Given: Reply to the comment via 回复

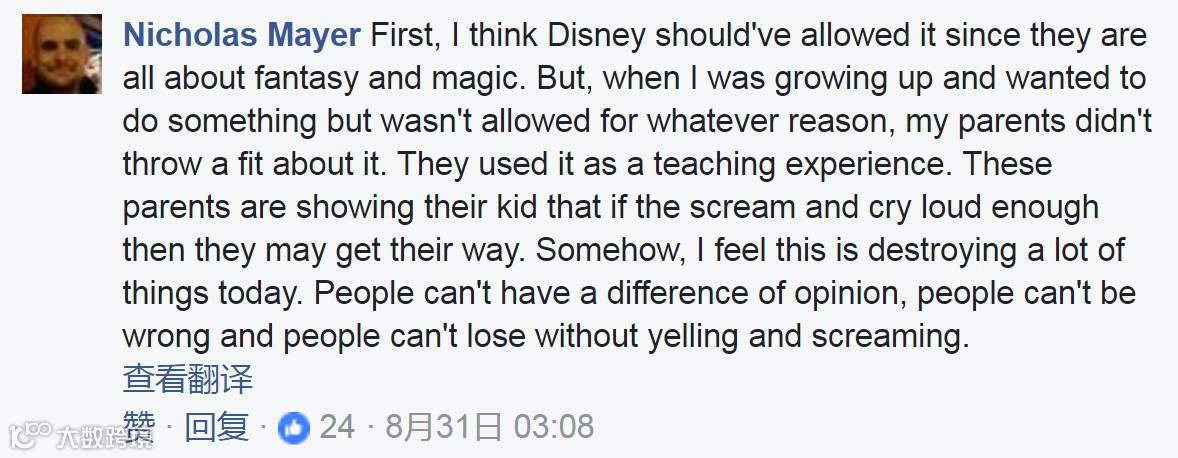Looking at the screenshot, I should (217, 427).
